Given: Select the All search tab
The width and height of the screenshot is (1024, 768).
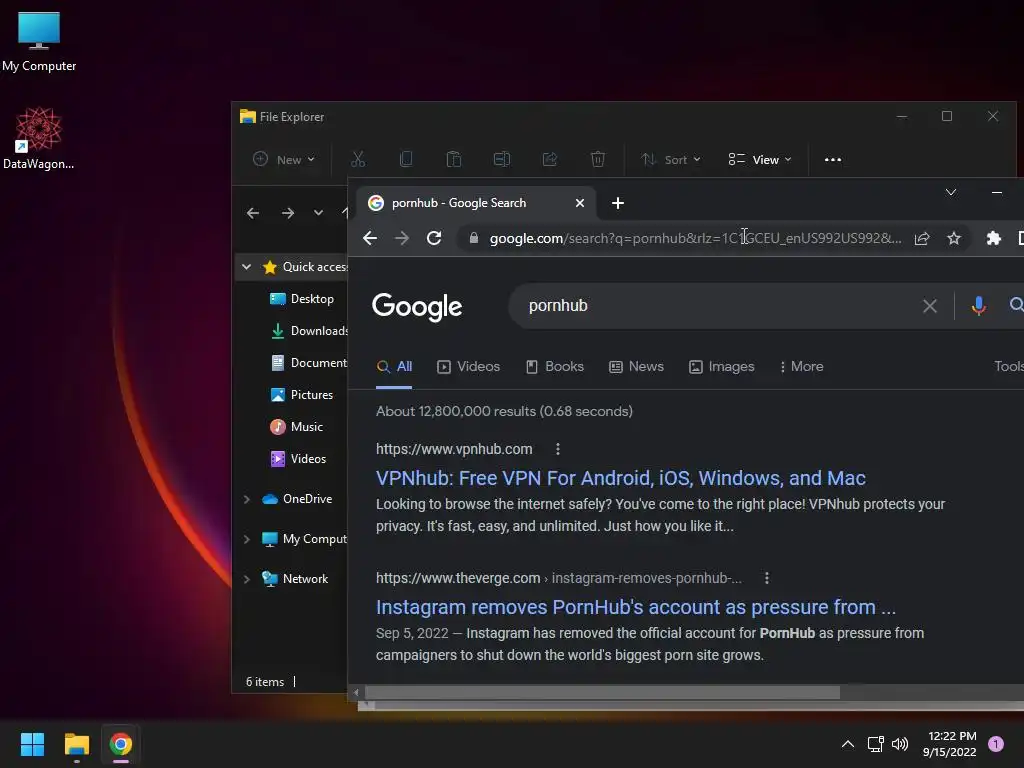Looking at the screenshot, I should tap(394, 366).
